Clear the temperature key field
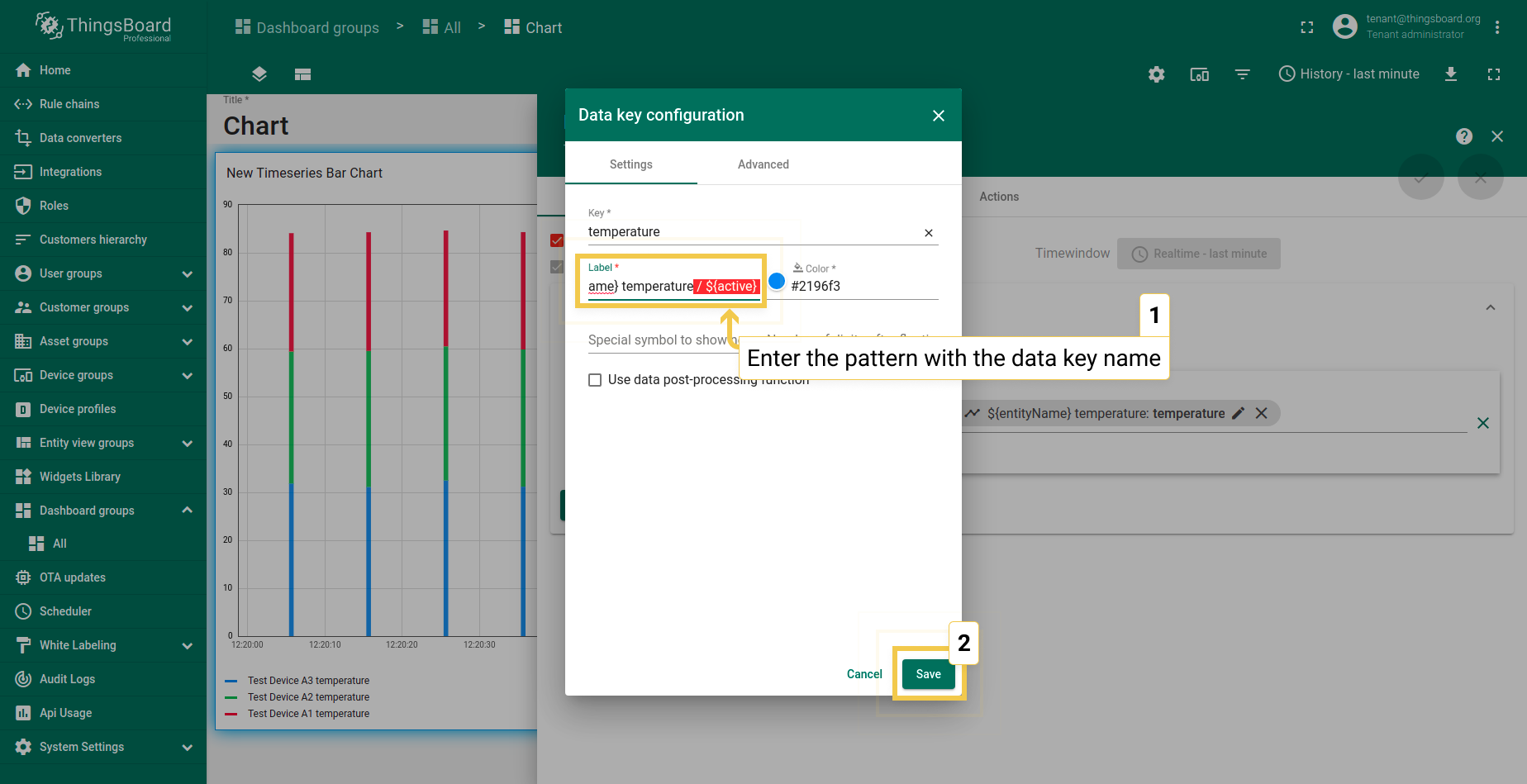 [x=929, y=233]
